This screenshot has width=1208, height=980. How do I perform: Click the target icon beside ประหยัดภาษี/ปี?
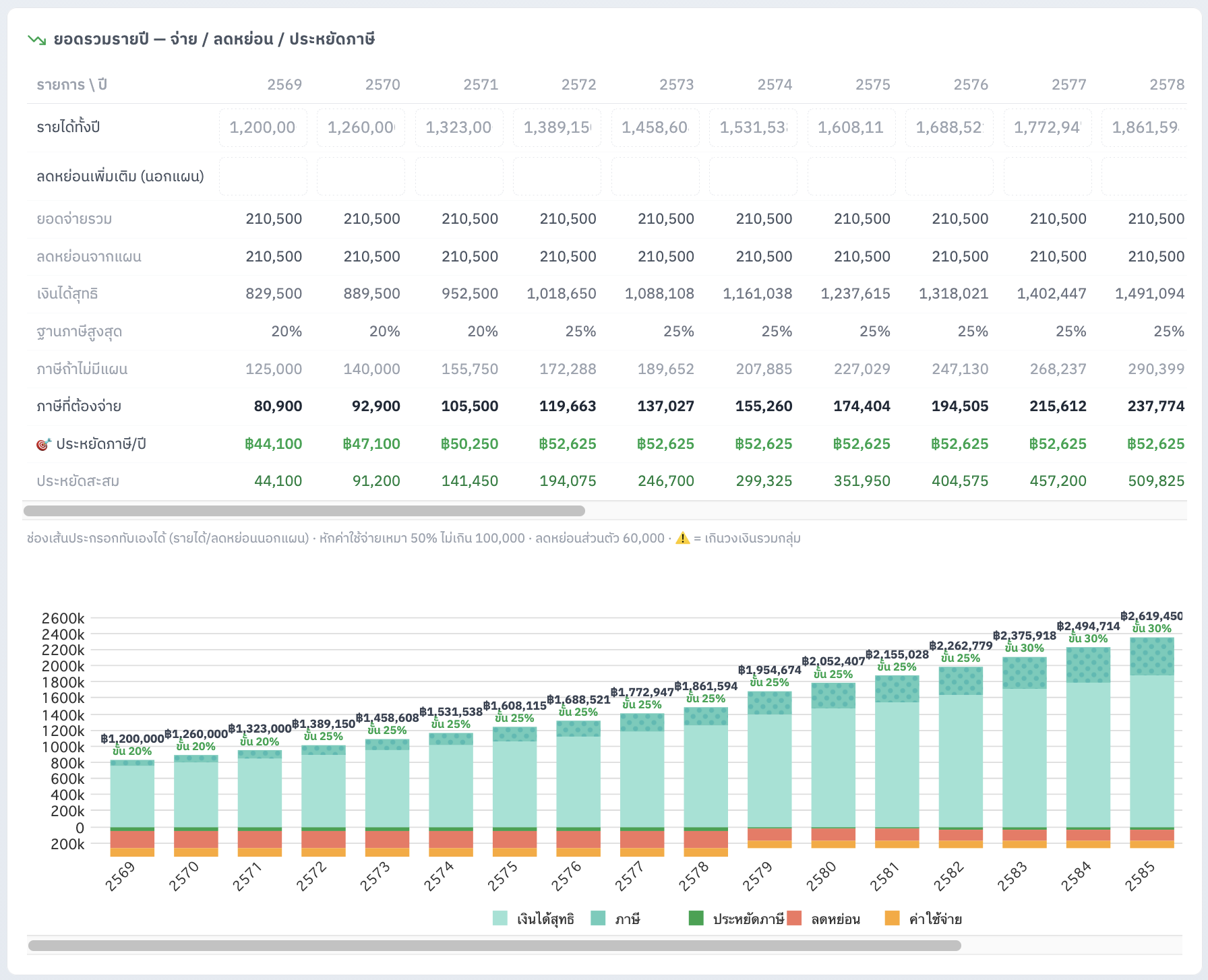[x=44, y=444]
